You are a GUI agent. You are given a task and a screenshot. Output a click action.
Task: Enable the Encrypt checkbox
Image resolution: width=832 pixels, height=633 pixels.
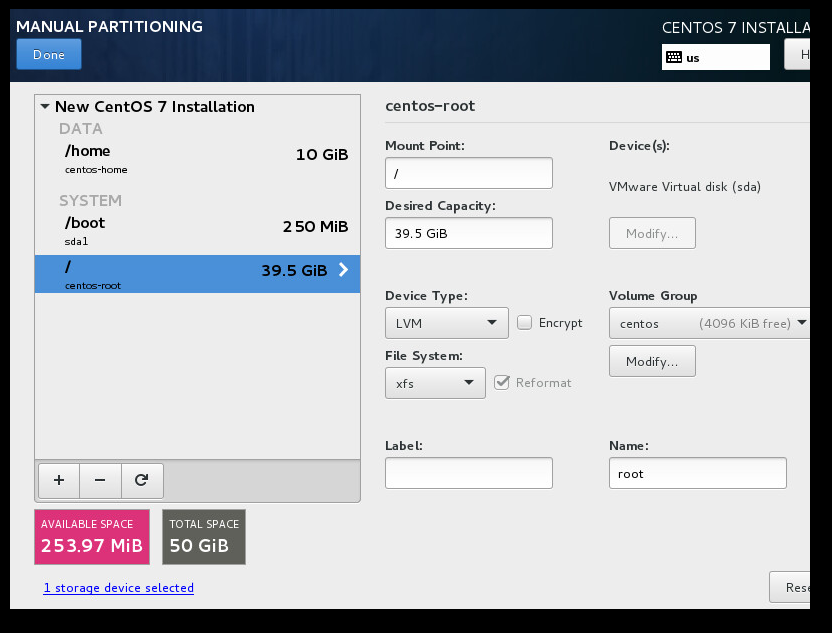(x=524, y=323)
